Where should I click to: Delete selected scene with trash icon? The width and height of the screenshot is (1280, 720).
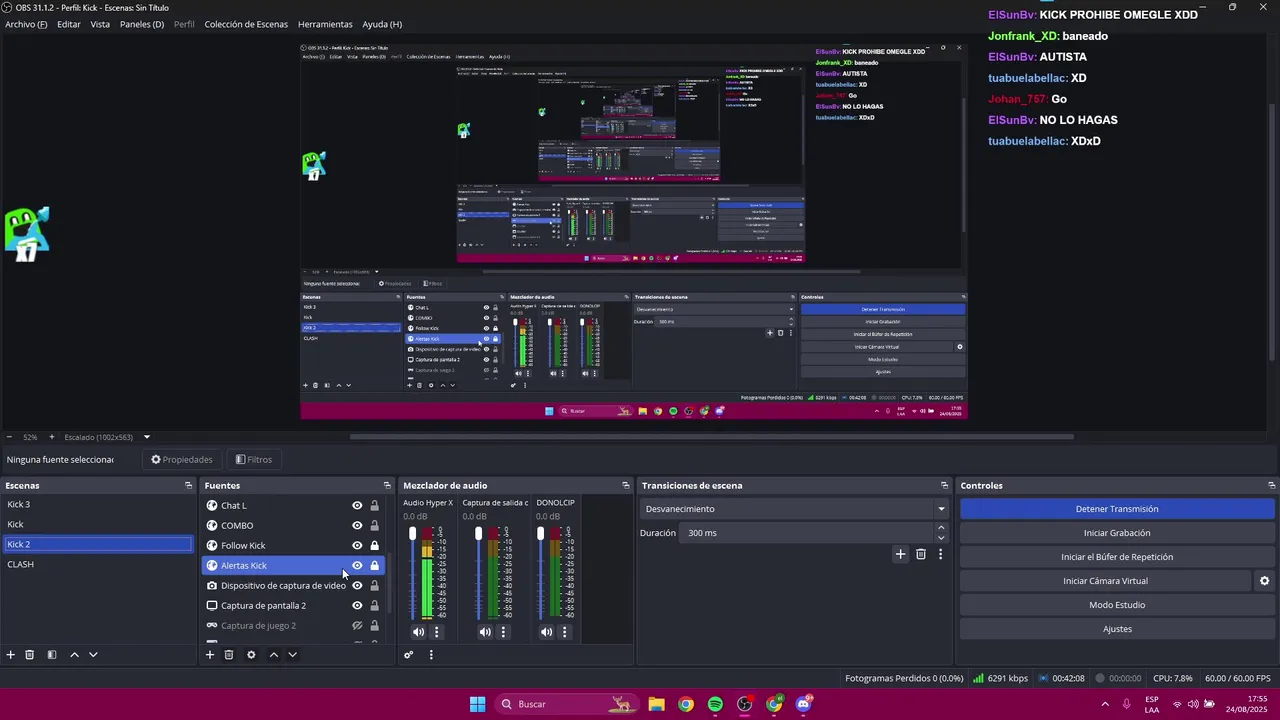coord(30,655)
